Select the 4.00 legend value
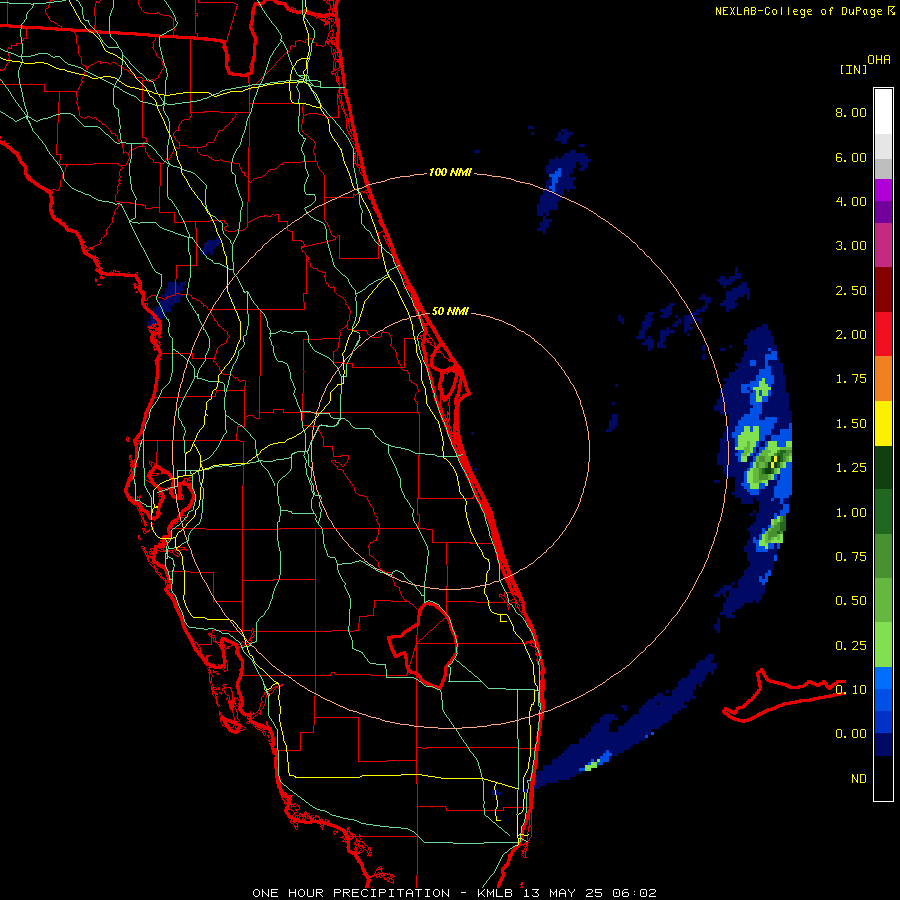The height and width of the screenshot is (900, 900). point(851,201)
